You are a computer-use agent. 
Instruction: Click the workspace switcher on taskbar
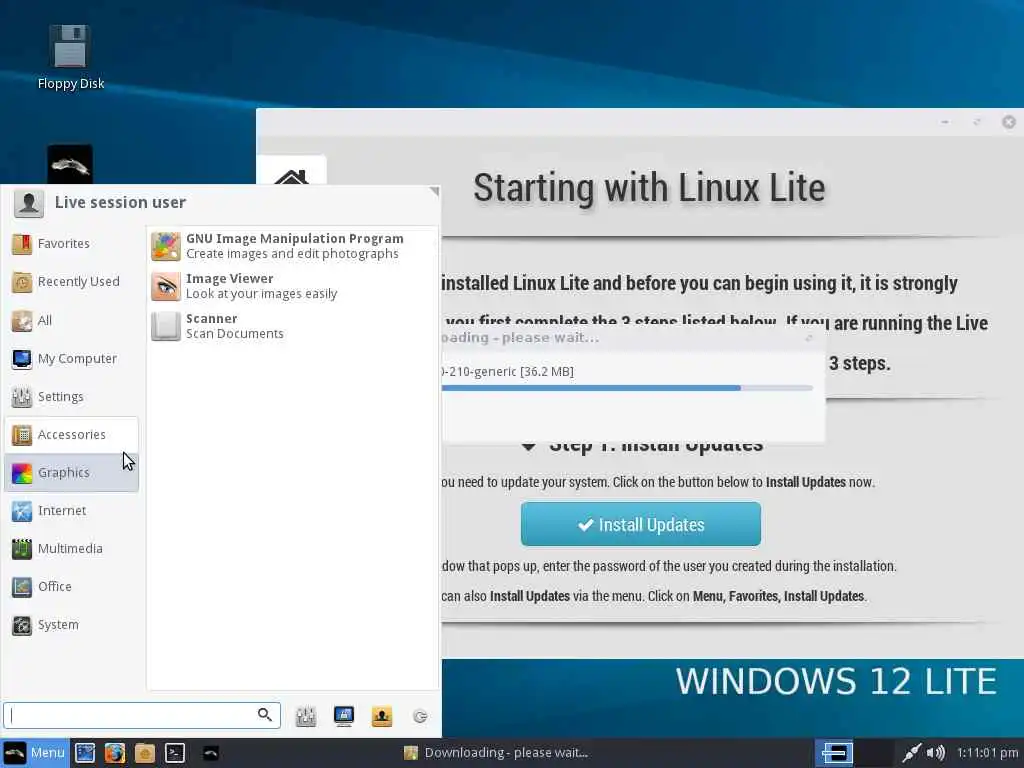tap(853, 753)
